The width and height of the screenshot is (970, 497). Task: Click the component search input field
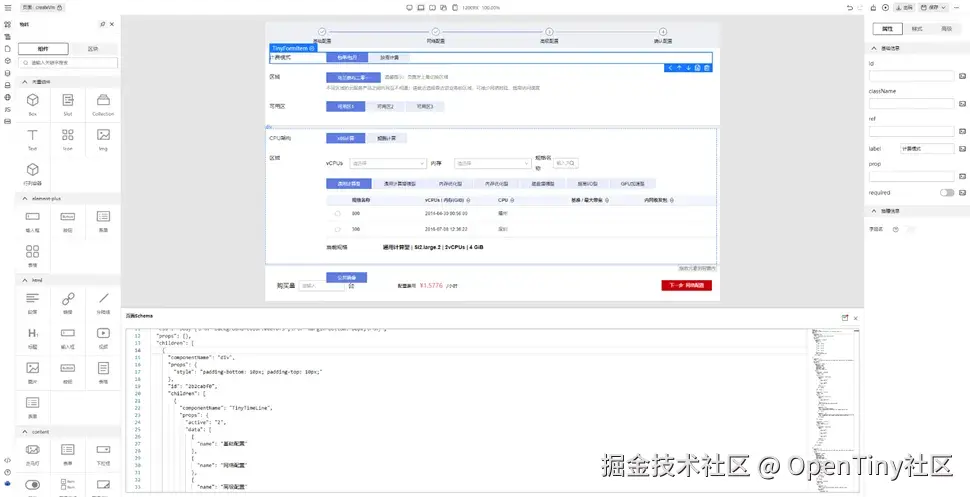tap(68, 63)
